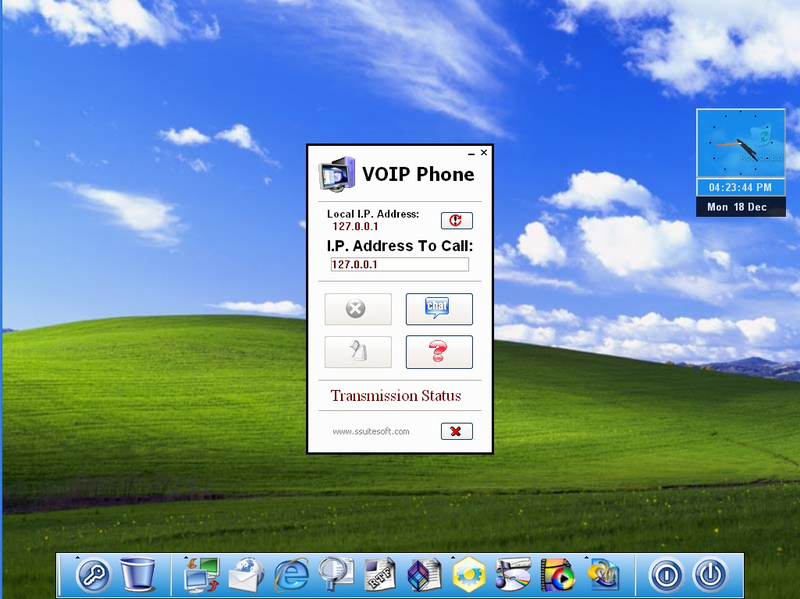Open the recycle bin in the dock
Viewport: 800px width, 599px height.
(x=138, y=574)
